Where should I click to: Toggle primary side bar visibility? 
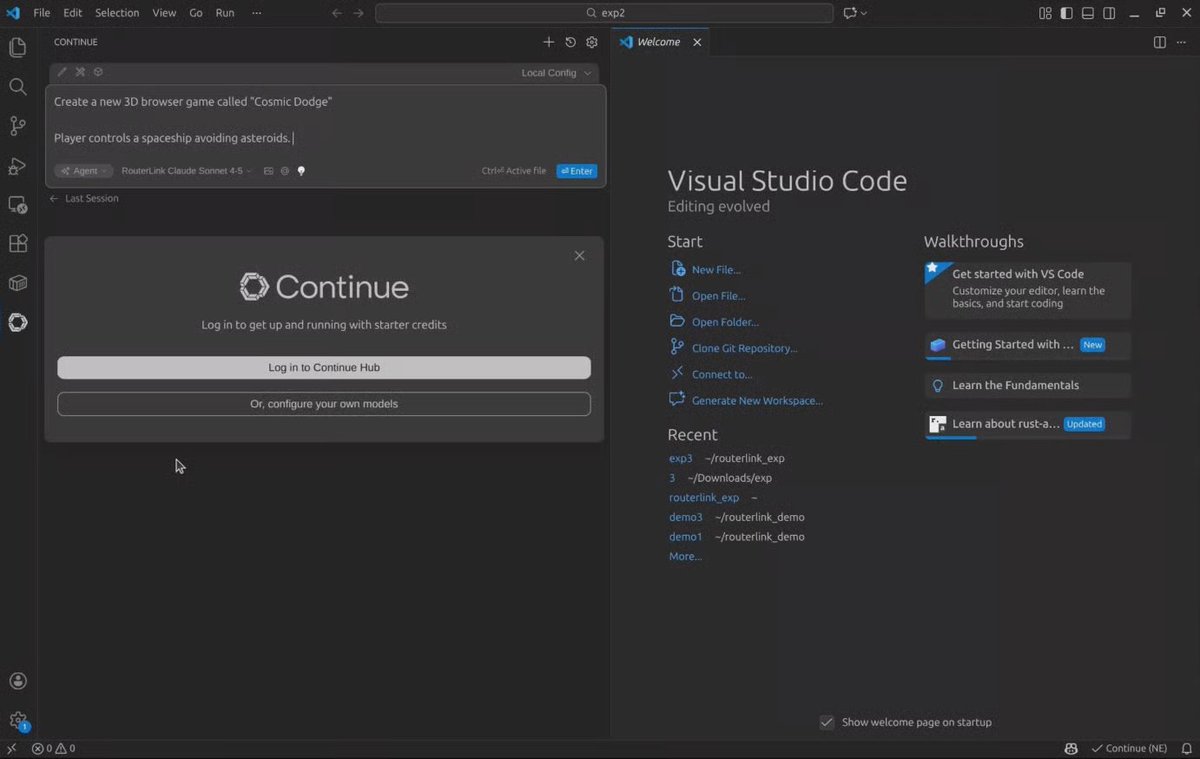(x=1067, y=13)
